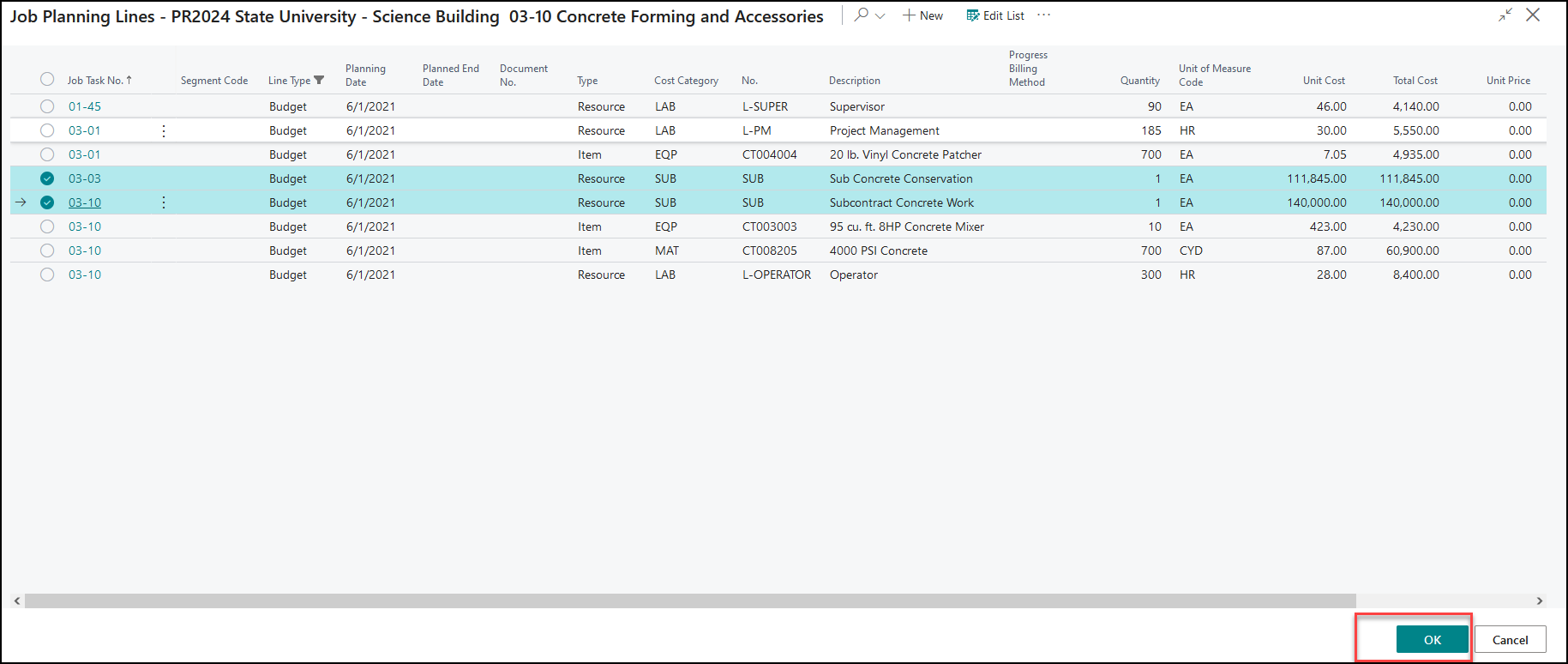Click the collapse window arrows icon

(x=1505, y=15)
